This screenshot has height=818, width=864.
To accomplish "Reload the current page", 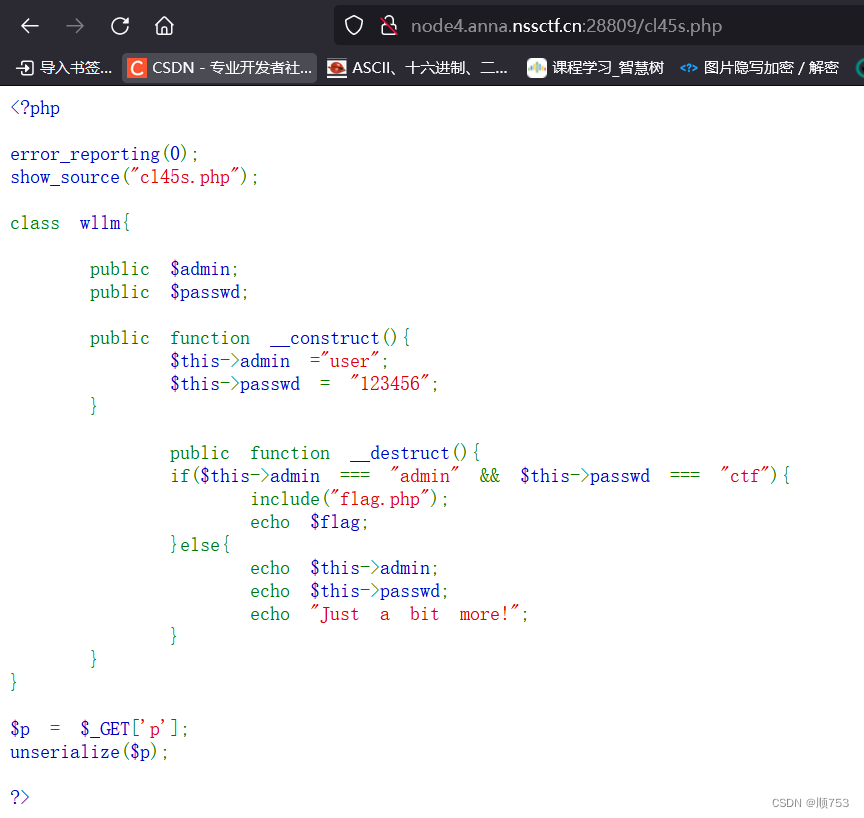I will [x=120, y=26].
